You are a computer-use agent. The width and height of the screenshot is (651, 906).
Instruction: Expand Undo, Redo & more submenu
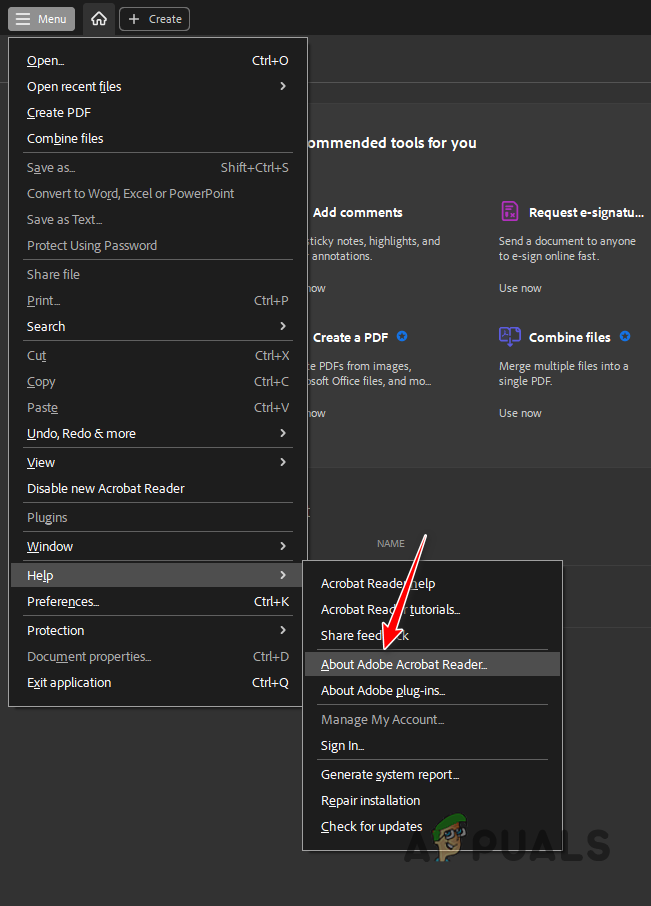coord(158,433)
